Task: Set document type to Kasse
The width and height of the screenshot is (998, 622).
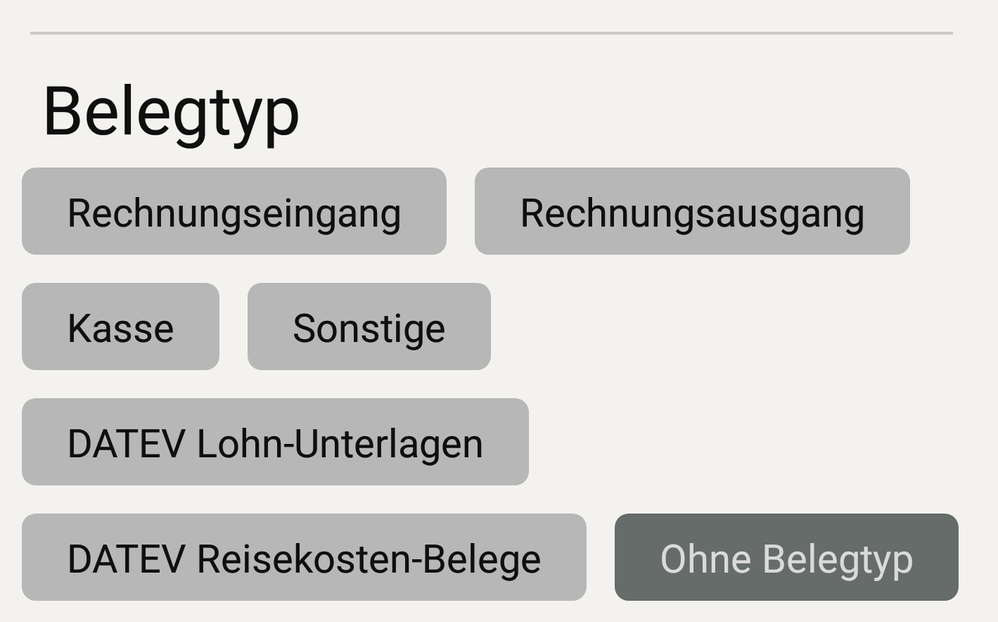Action: 120,327
